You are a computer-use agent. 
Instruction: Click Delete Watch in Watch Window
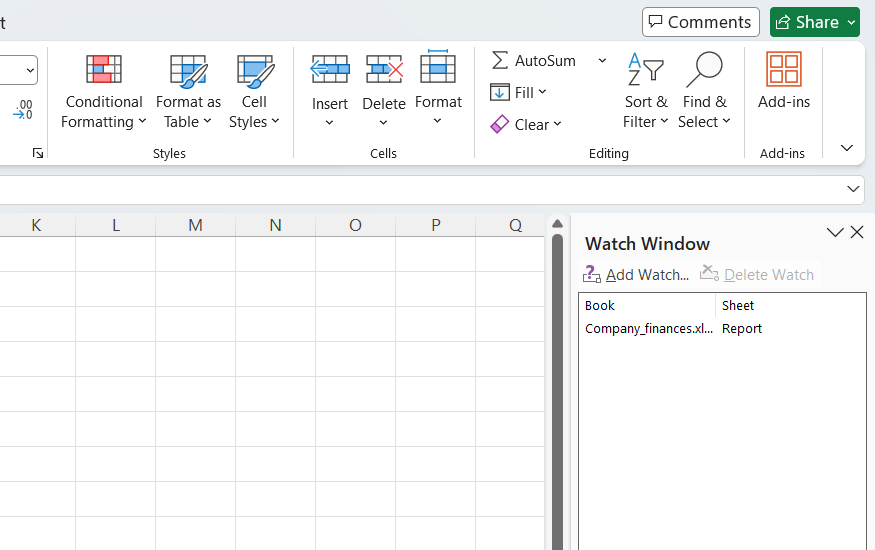pos(757,274)
